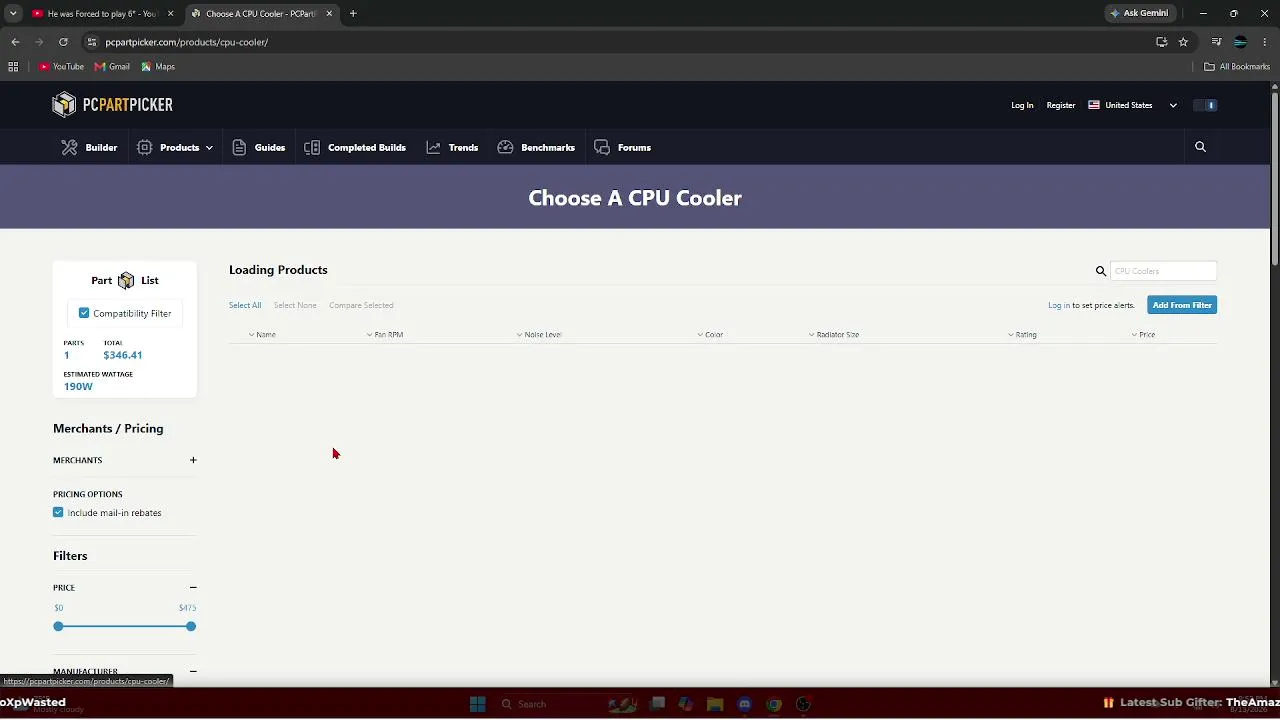This screenshot has height=720, width=1280.
Task: Sort by Radiator Size column
Action: (x=834, y=334)
